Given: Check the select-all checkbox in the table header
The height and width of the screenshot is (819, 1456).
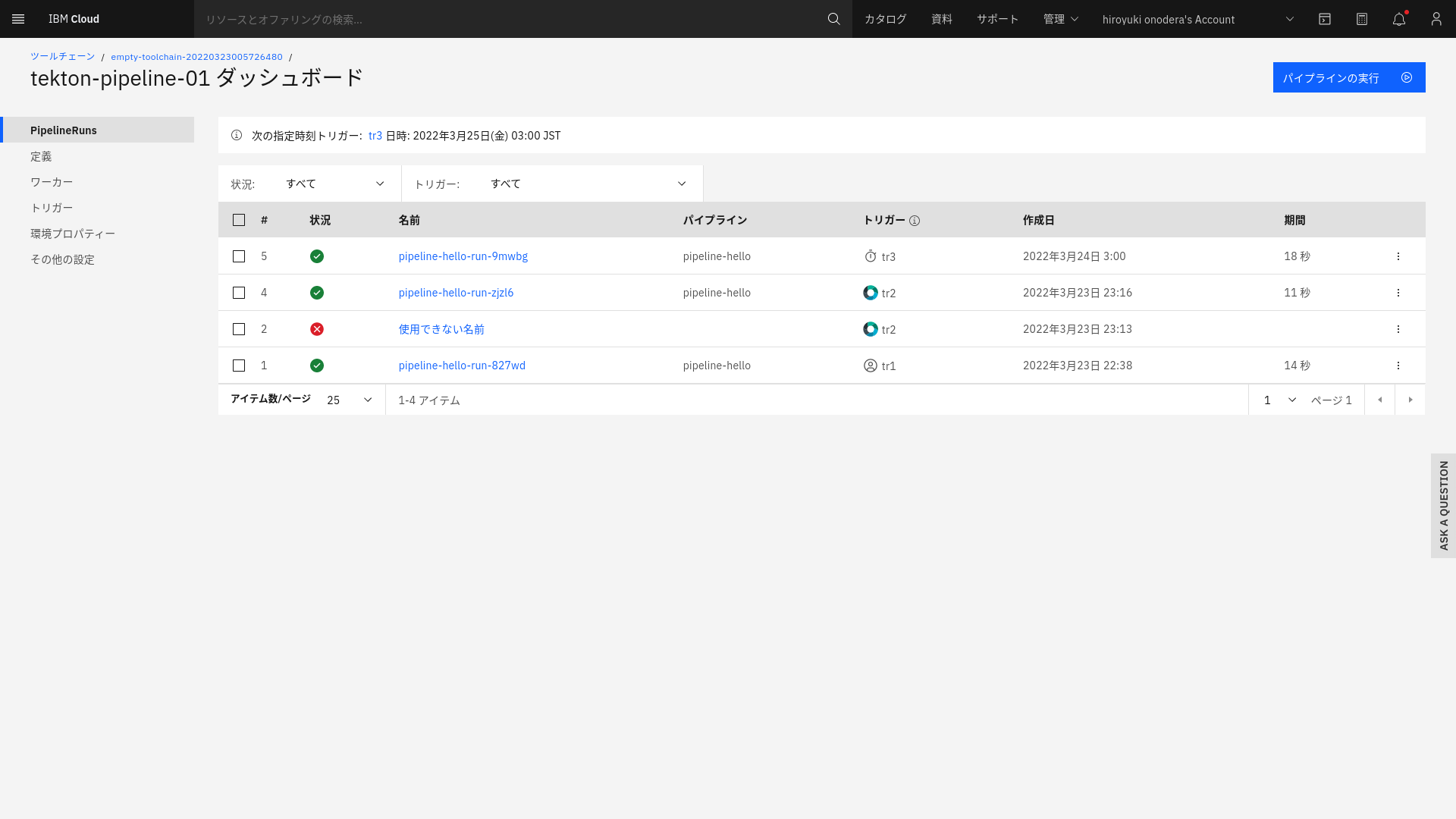Looking at the screenshot, I should (x=239, y=220).
